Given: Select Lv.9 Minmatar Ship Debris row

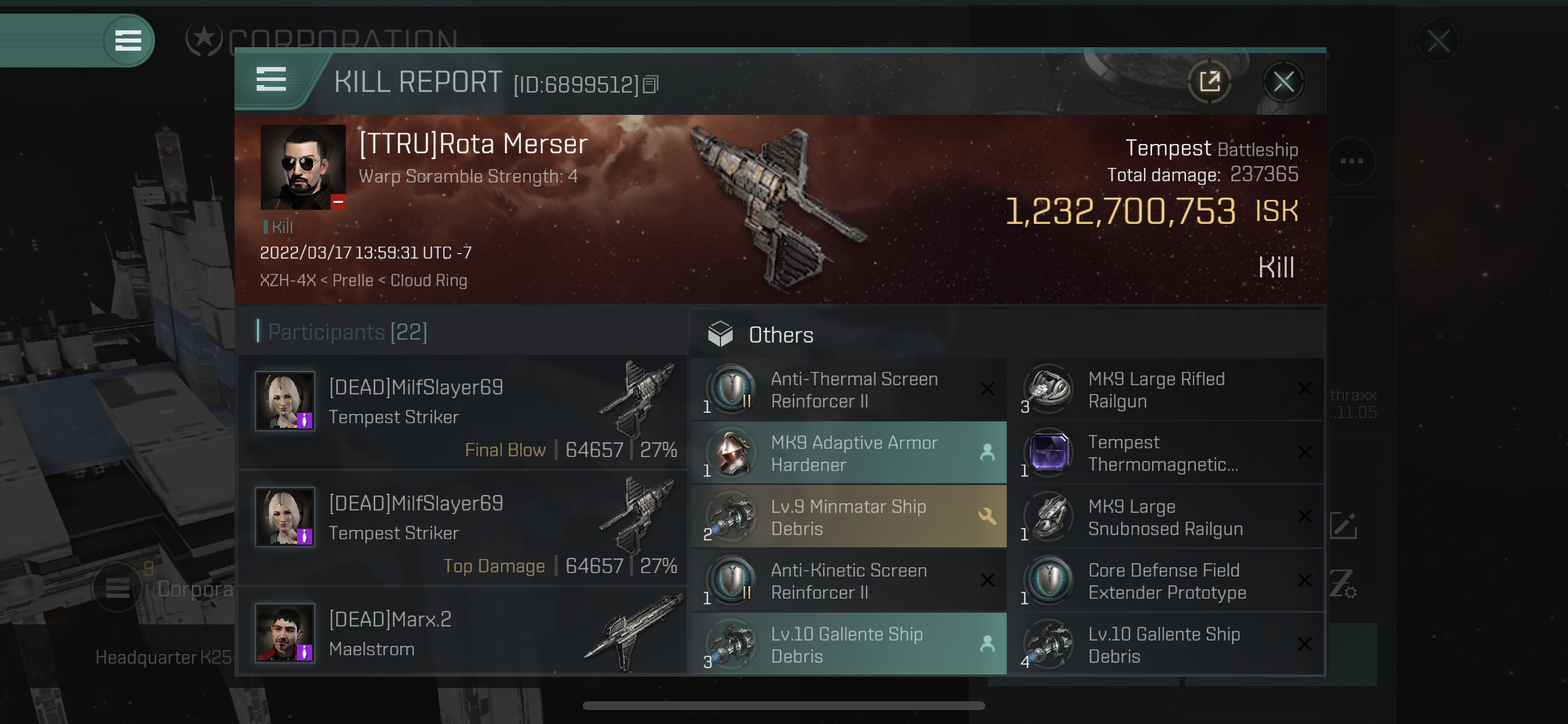Looking at the screenshot, I should click(x=849, y=516).
